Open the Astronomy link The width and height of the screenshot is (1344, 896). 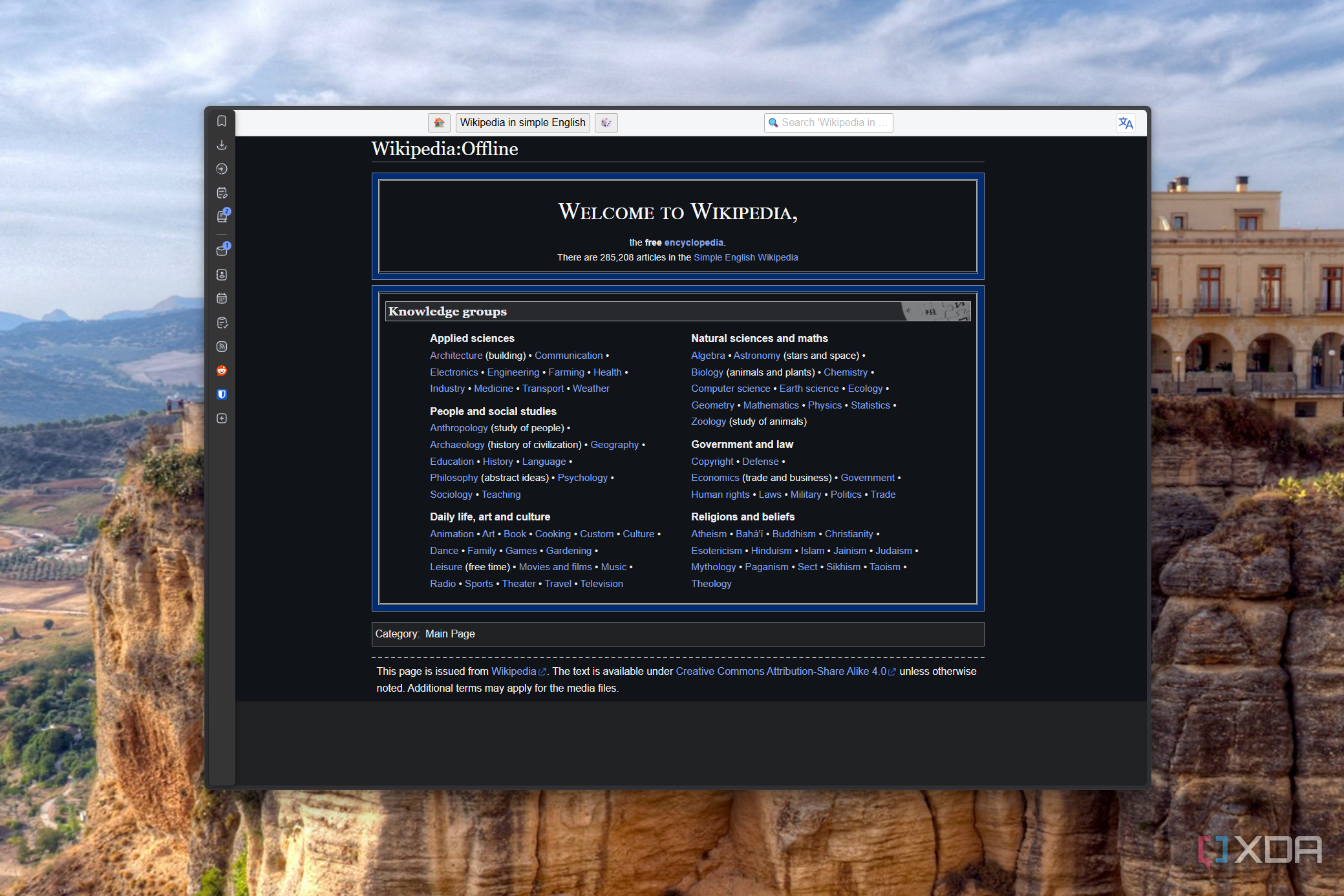(x=756, y=356)
